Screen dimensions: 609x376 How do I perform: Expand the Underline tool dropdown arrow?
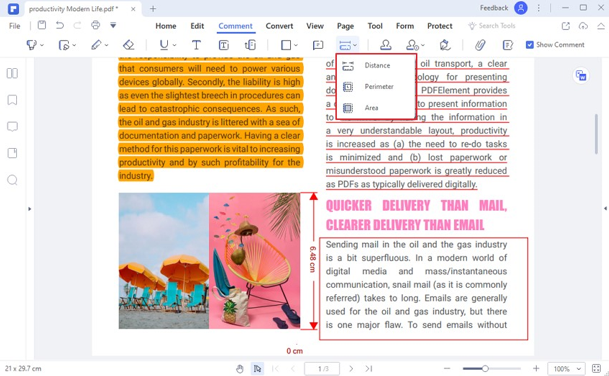(x=174, y=45)
